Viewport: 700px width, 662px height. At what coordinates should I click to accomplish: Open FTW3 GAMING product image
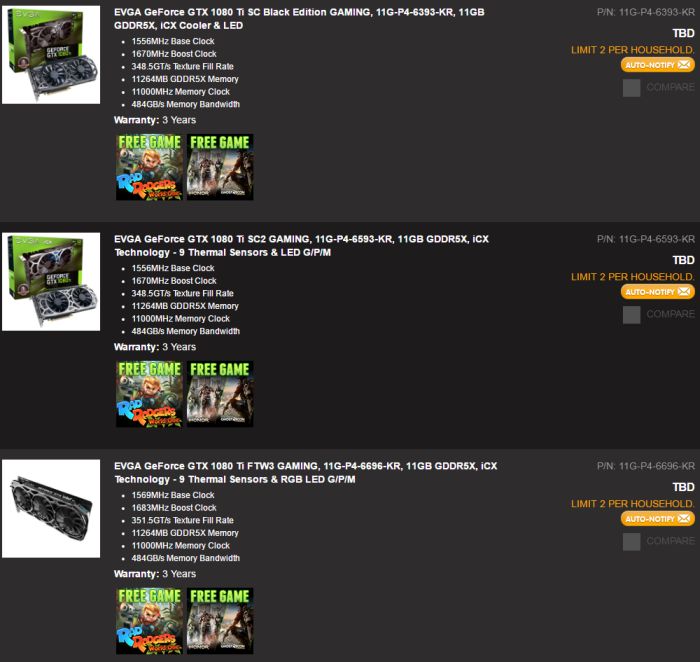51,508
